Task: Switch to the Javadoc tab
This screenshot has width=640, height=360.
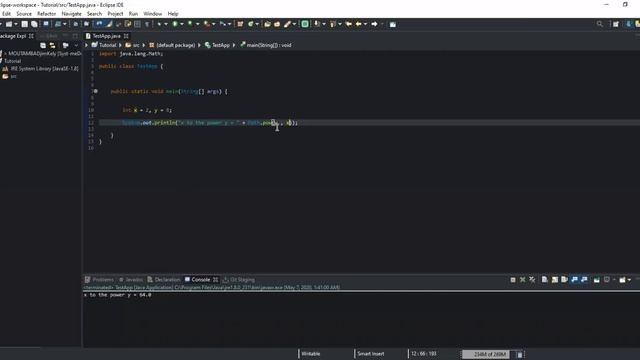Action: click(x=131, y=280)
